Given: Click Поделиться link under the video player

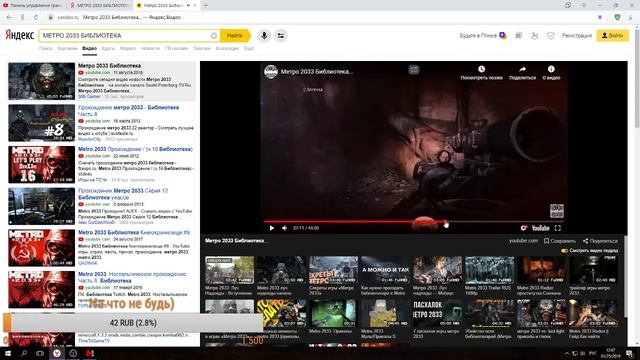Looking at the screenshot, I should [x=600, y=241].
